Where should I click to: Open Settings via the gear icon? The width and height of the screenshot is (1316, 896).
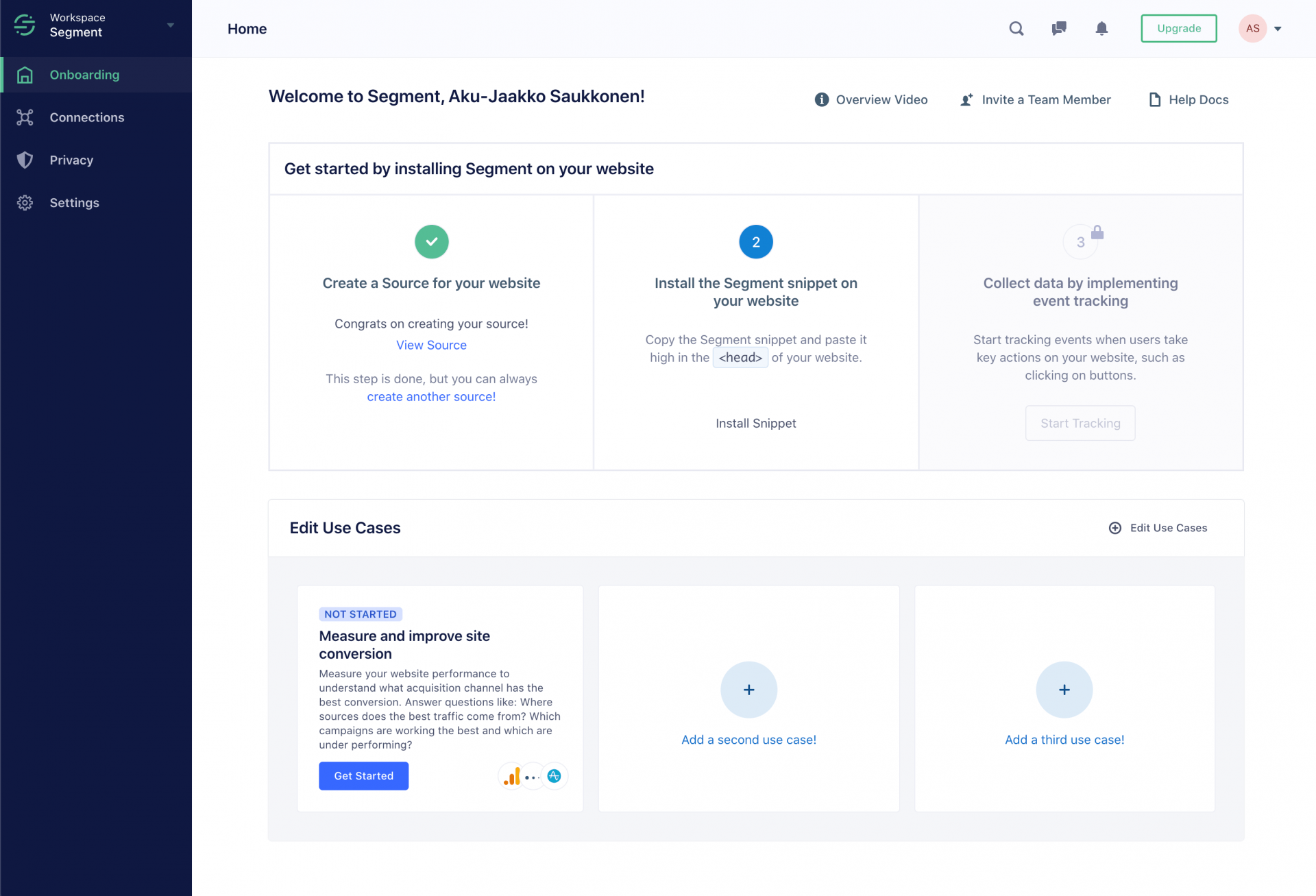pos(25,202)
